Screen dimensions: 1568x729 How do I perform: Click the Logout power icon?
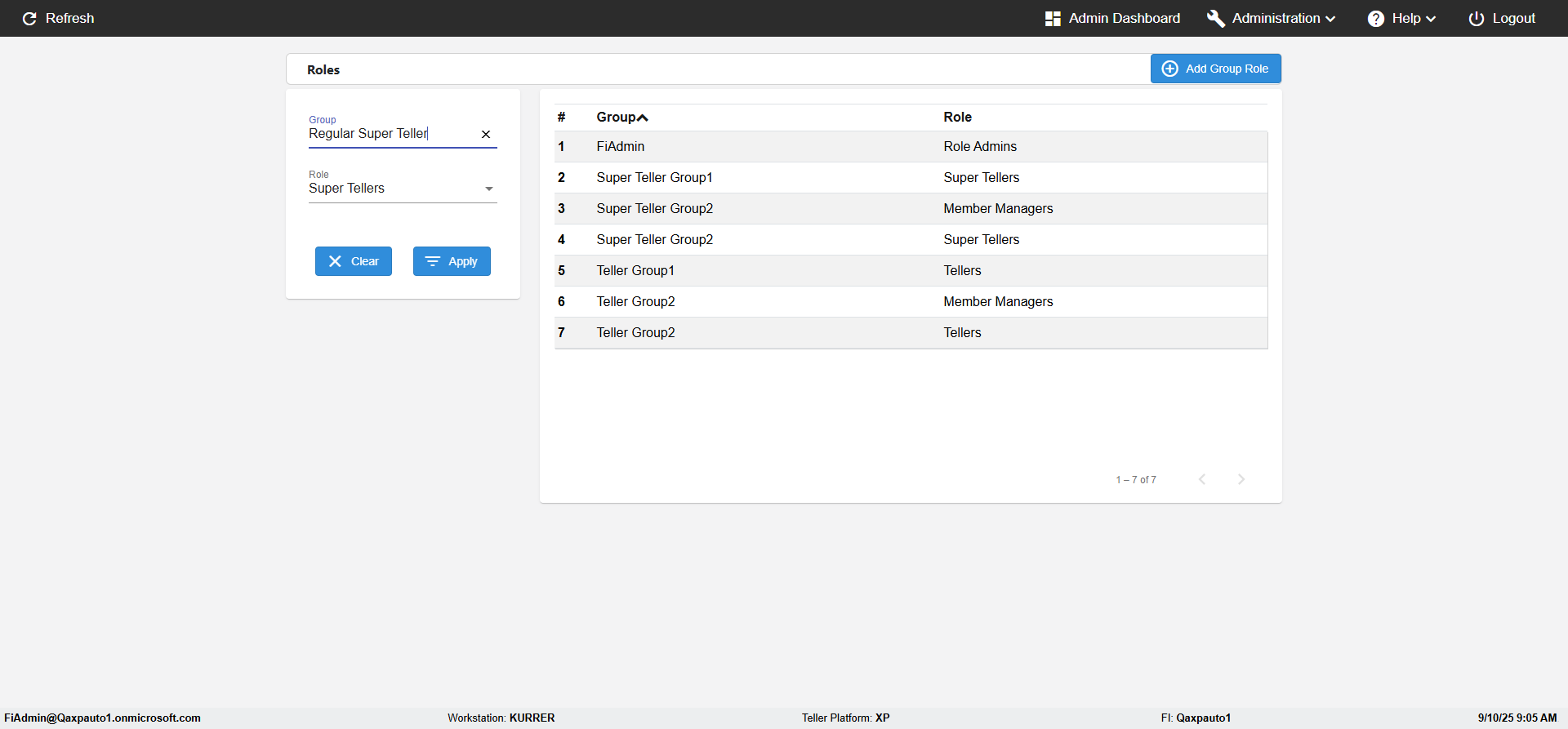pyautogui.click(x=1477, y=18)
